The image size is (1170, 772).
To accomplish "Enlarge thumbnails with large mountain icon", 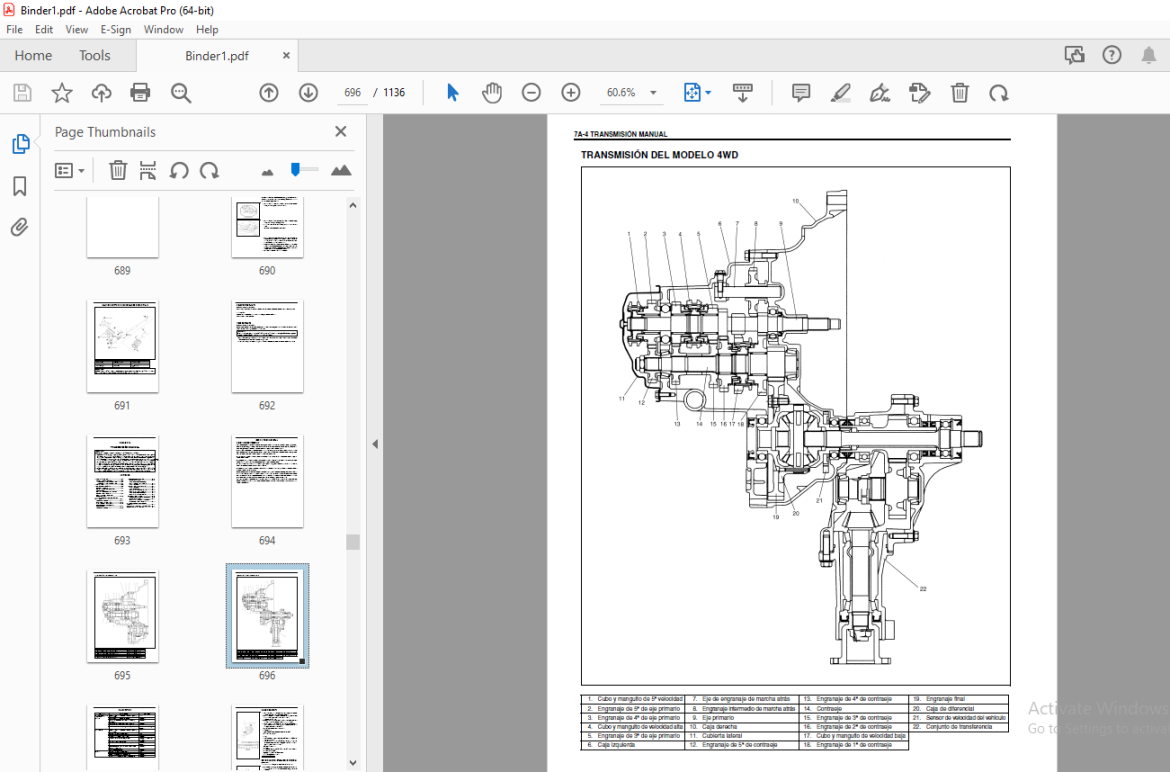I will coord(341,170).
